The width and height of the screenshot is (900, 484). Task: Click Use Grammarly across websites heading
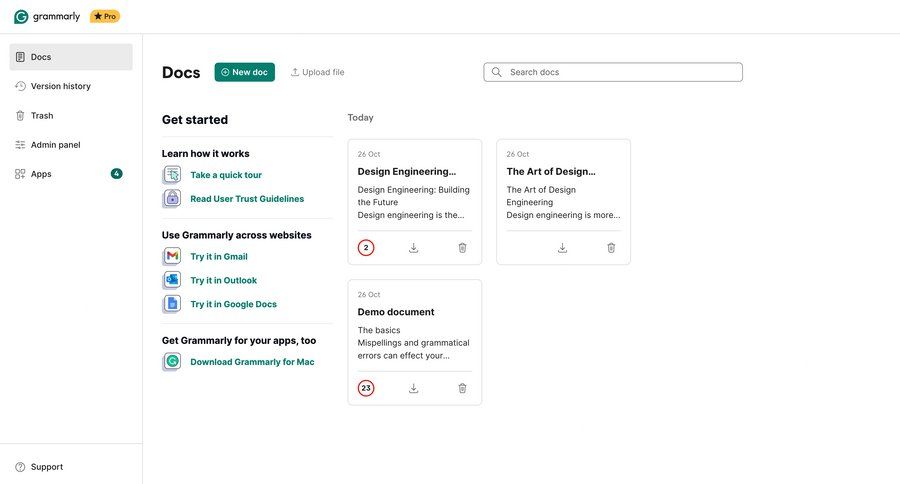[x=236, y=235]
